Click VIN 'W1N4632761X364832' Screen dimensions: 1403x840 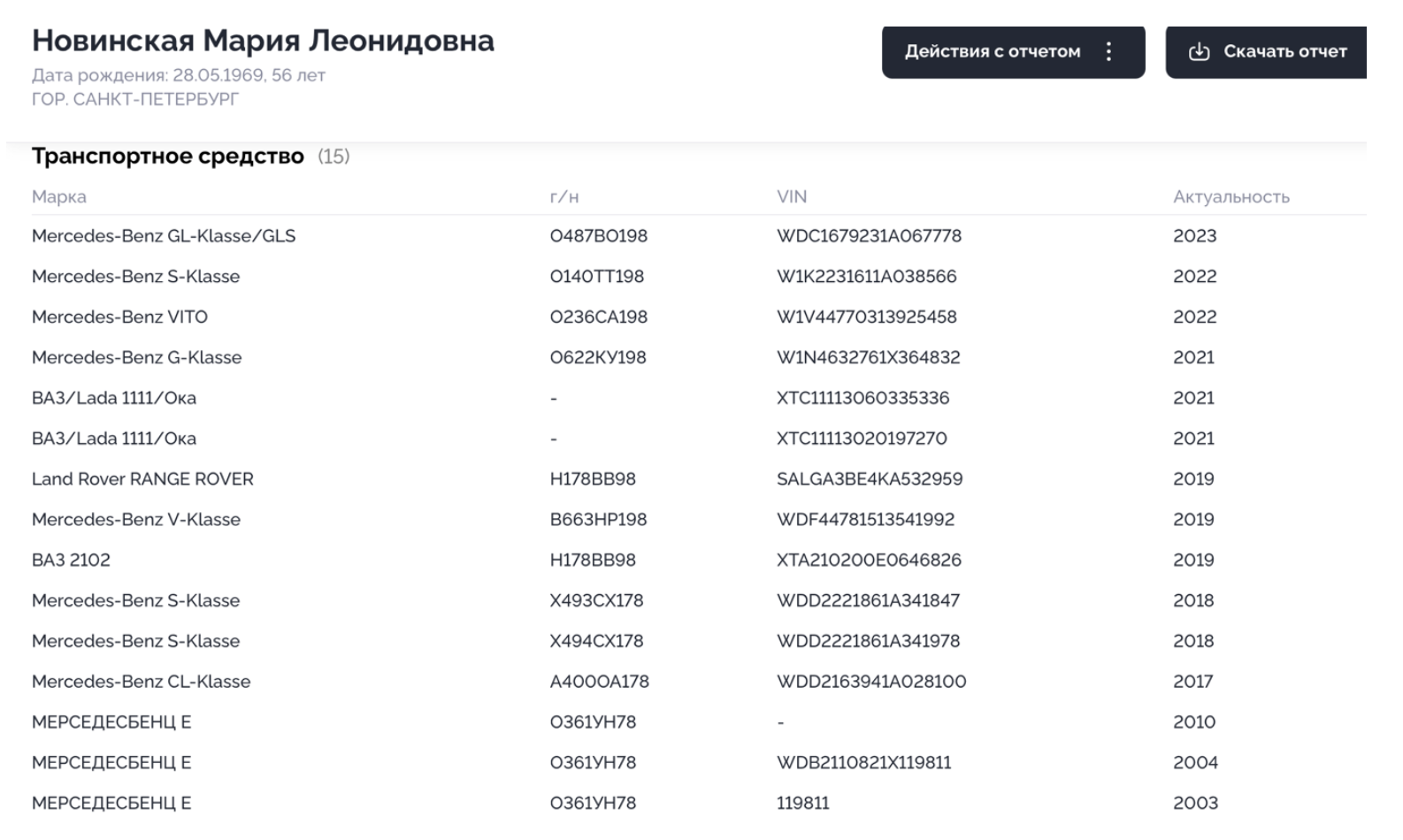(x=869, y=358)
